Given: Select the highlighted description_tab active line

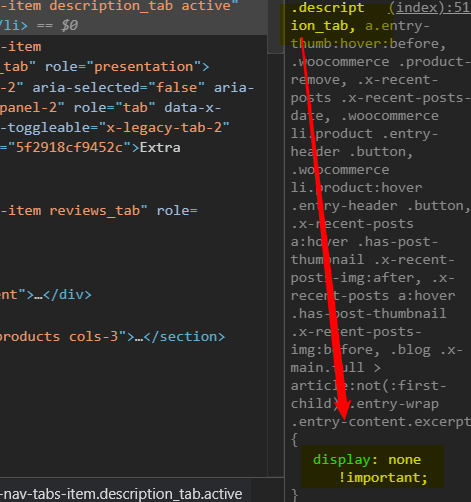Looking at the screenshot, I should pyautogui.click(x=133, y=6).
